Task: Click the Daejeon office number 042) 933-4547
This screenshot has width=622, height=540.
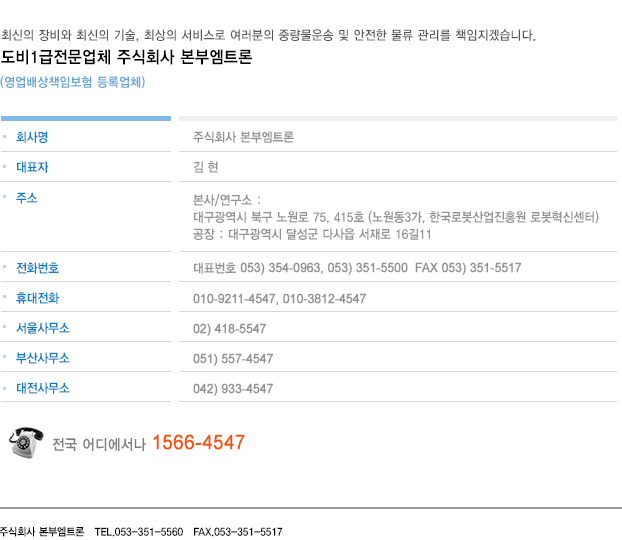Action: pyautogui.click(x=232, y=388)
